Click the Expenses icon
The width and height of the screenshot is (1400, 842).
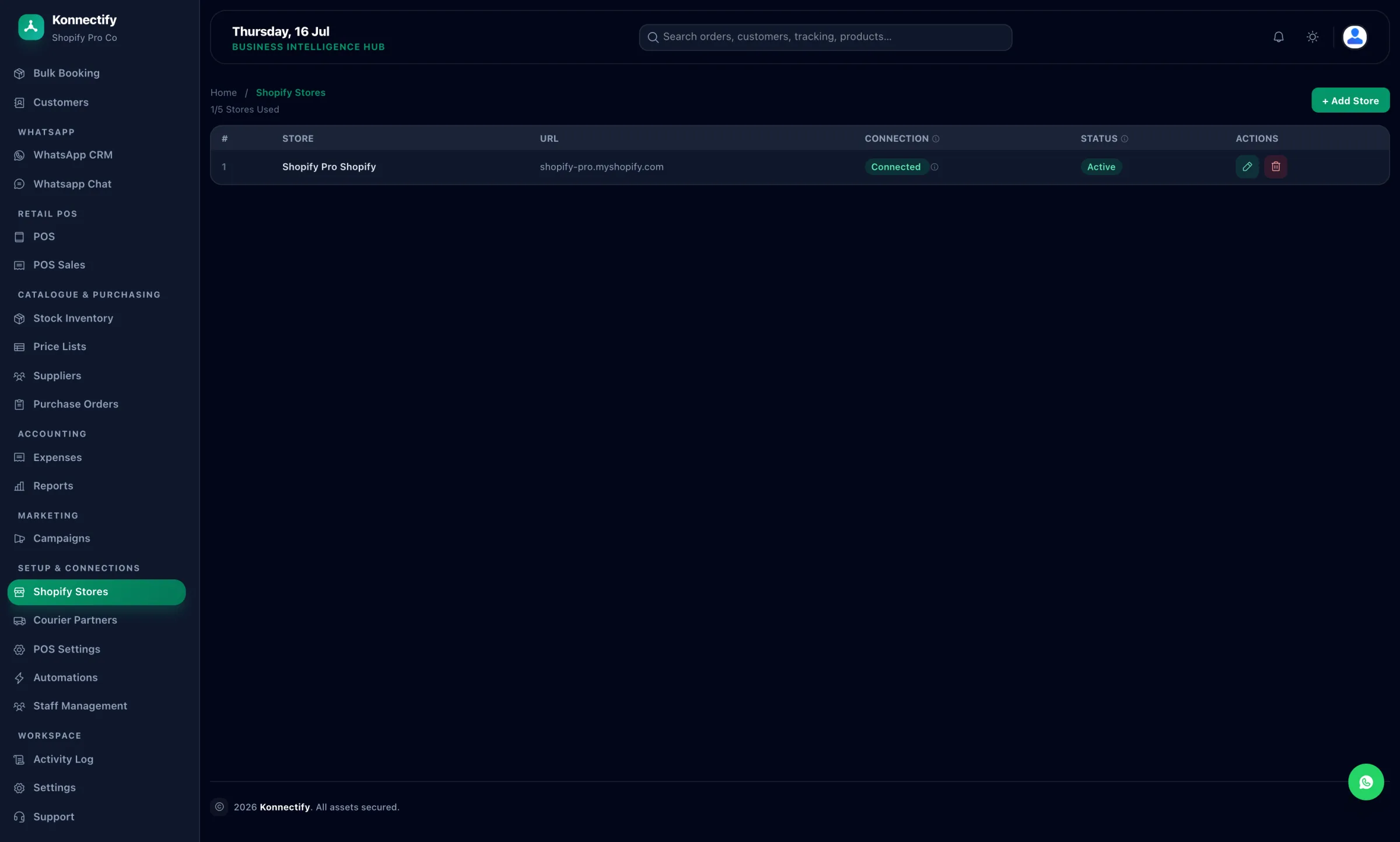pyautogui.click(x=19, y=457)
